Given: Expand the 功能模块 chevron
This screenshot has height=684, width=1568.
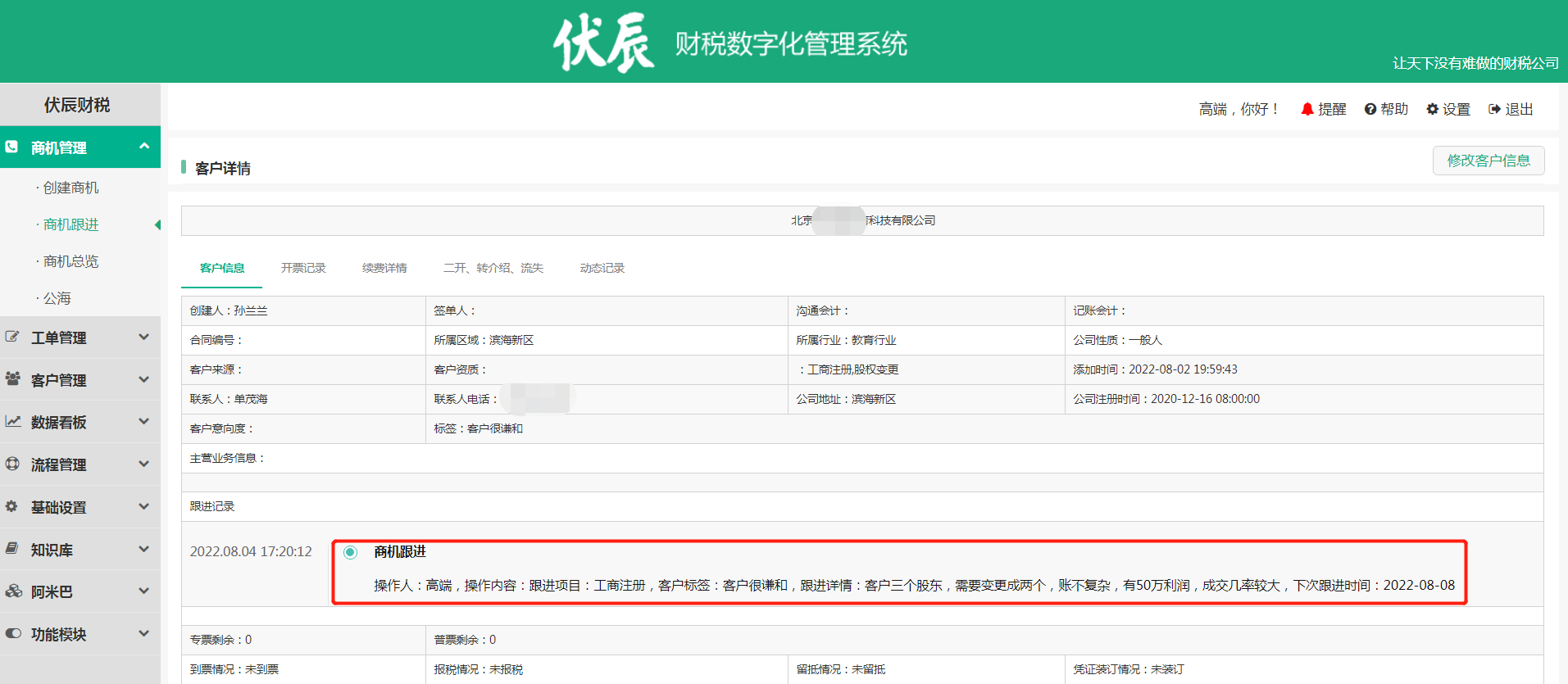Looking at the screenshot, I should (x=144, y=633).
